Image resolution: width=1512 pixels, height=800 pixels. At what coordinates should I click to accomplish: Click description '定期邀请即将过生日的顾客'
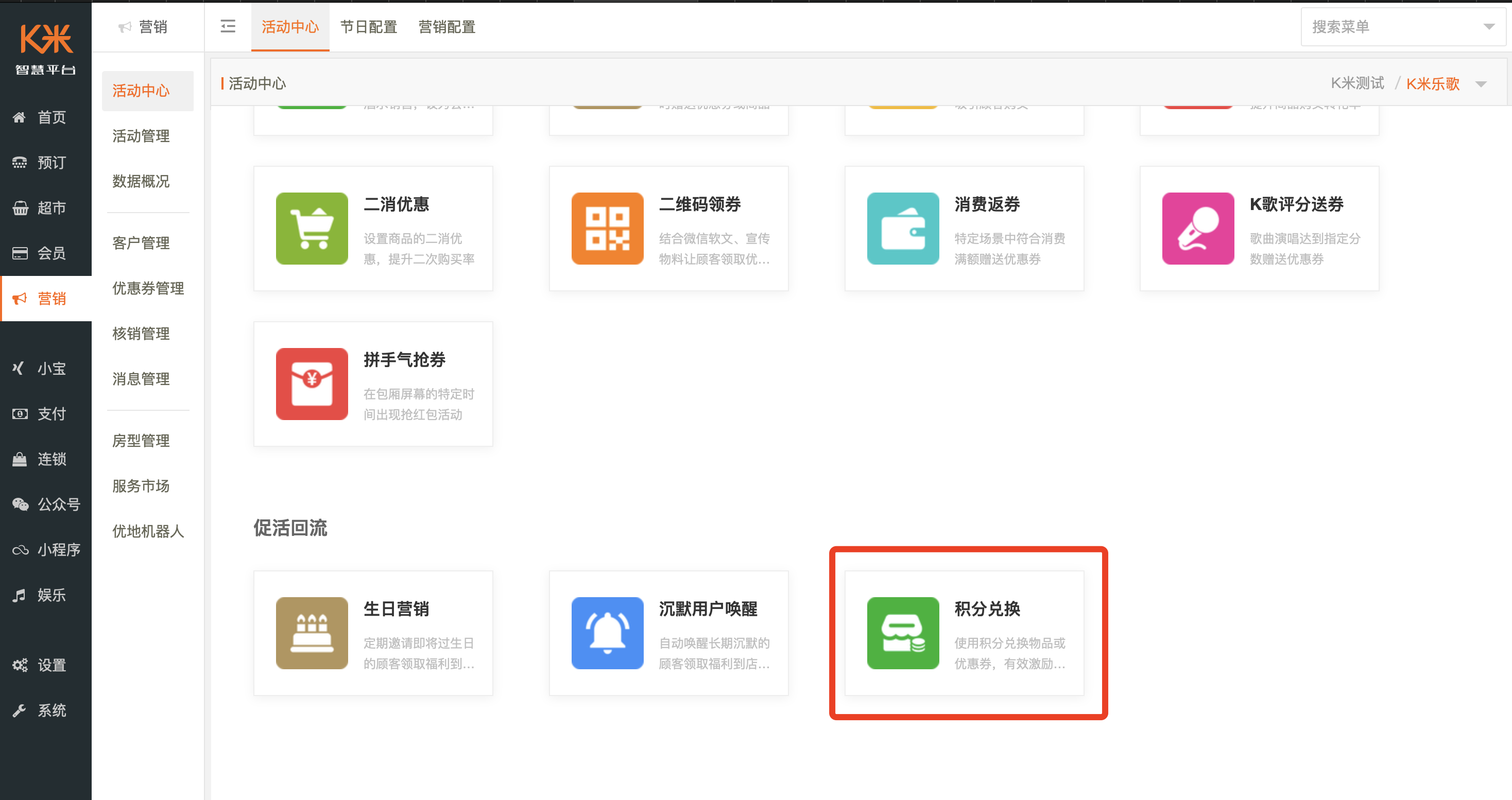coord(419,653)
